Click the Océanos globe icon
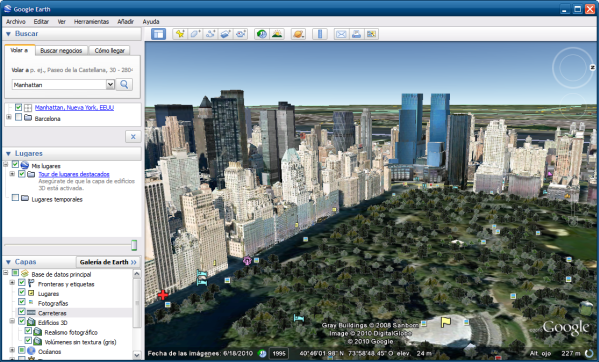This screenshot has width=599, height=362. click(x=31, y=351)
